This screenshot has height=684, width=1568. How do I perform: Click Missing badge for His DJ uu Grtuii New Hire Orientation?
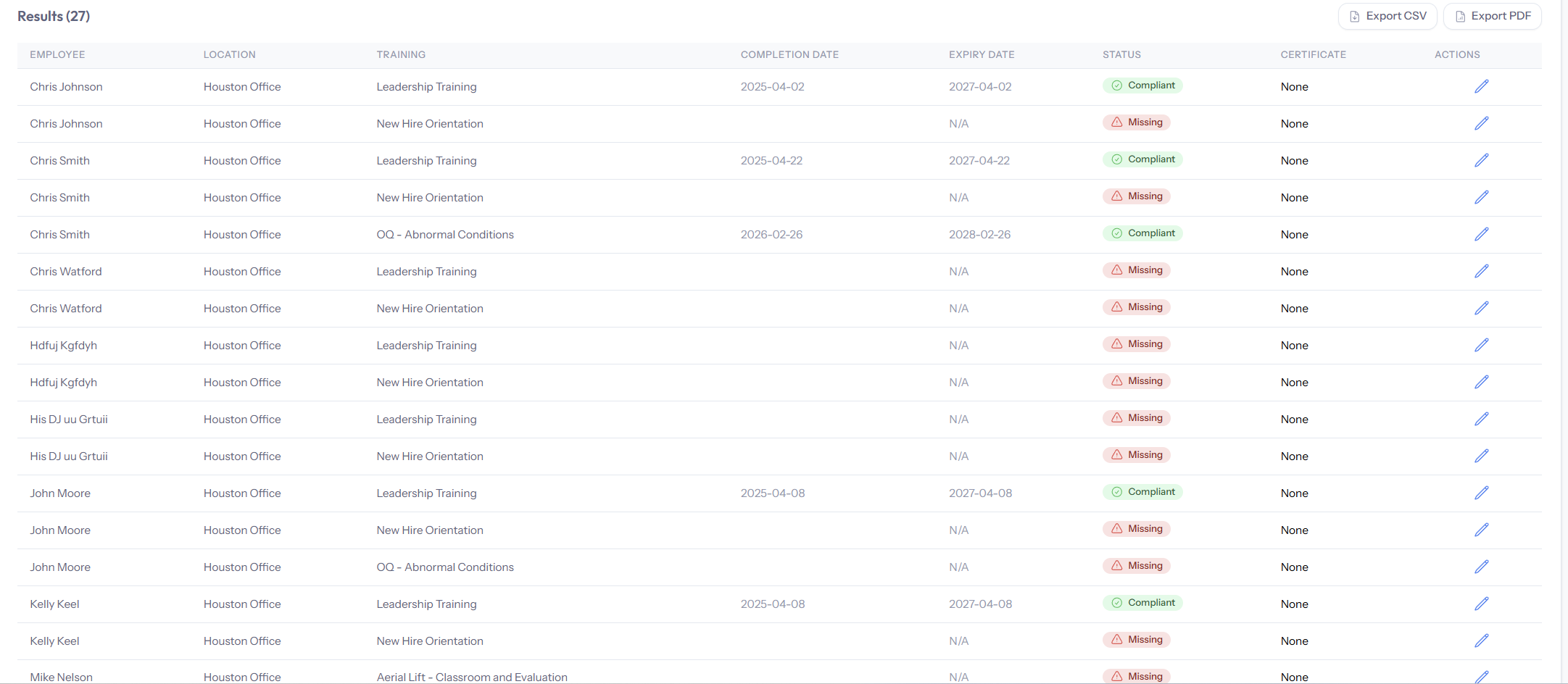tap(1137, 455)
